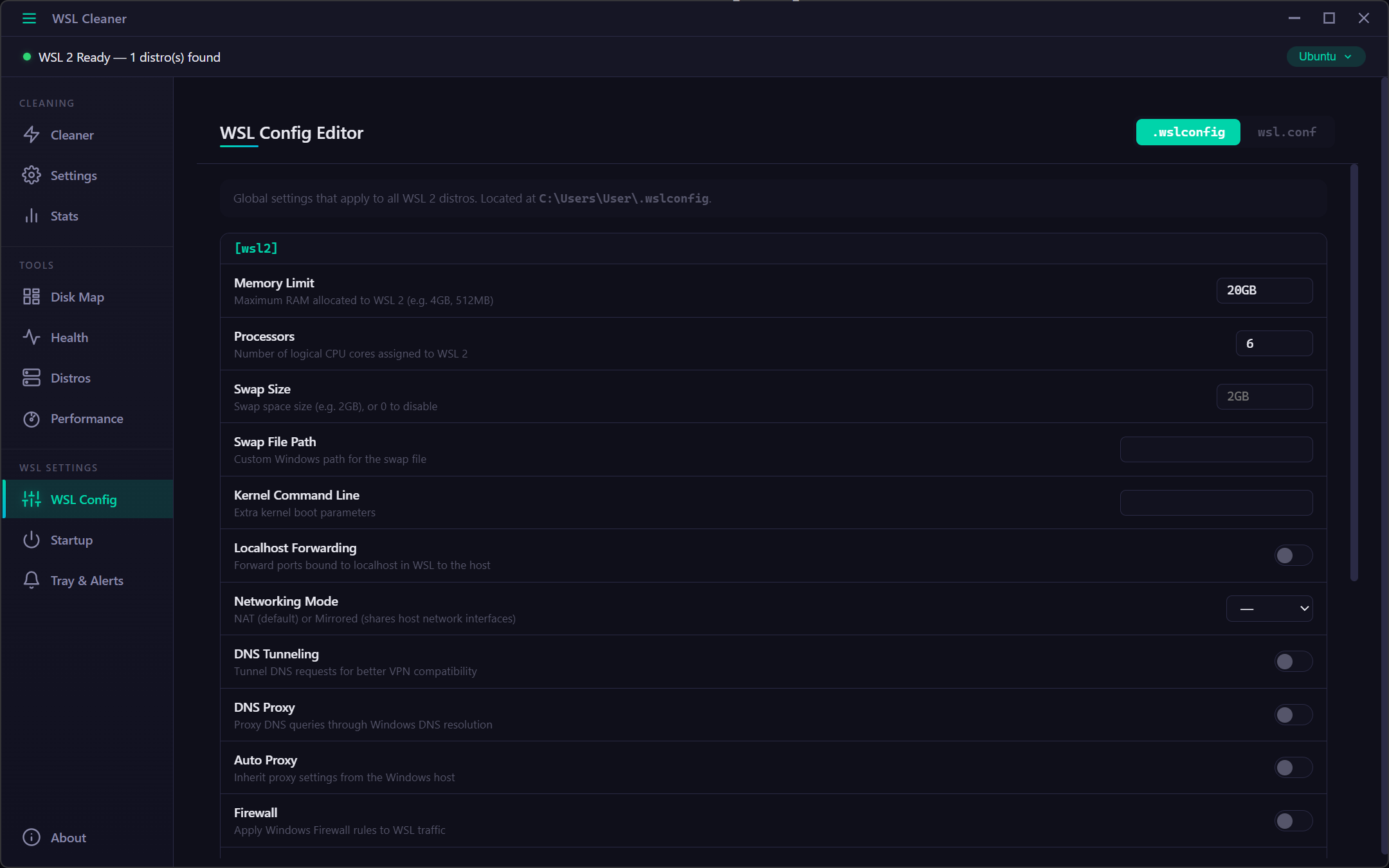
Task: Open Startup power icon
Action: click(x=32, y=540)
